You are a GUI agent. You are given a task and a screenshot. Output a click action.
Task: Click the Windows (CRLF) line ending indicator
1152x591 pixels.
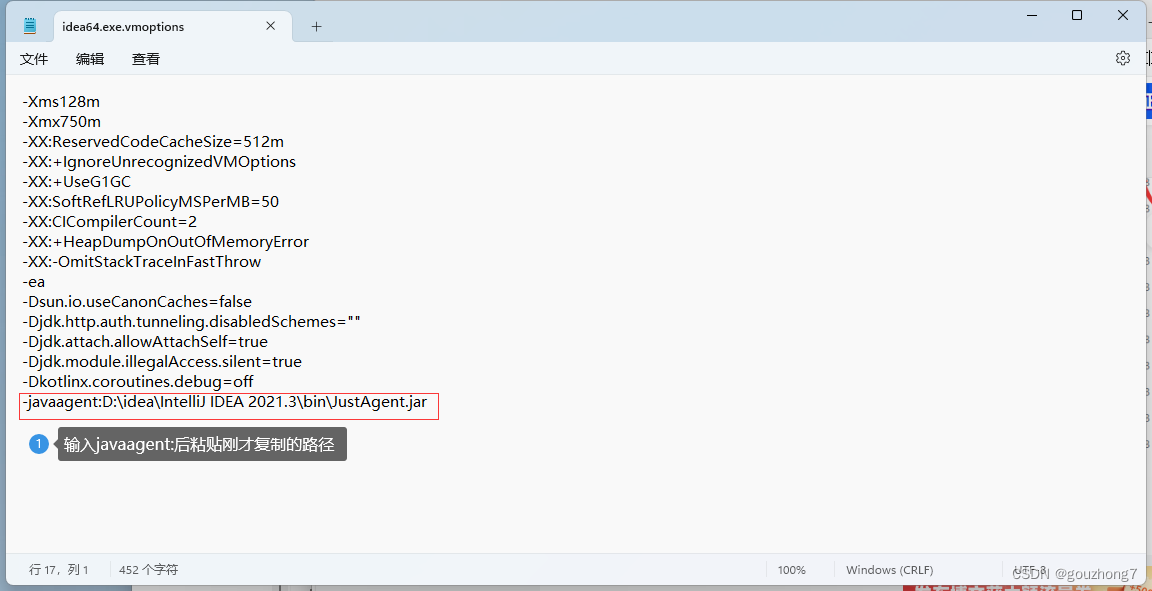[890, 570]
